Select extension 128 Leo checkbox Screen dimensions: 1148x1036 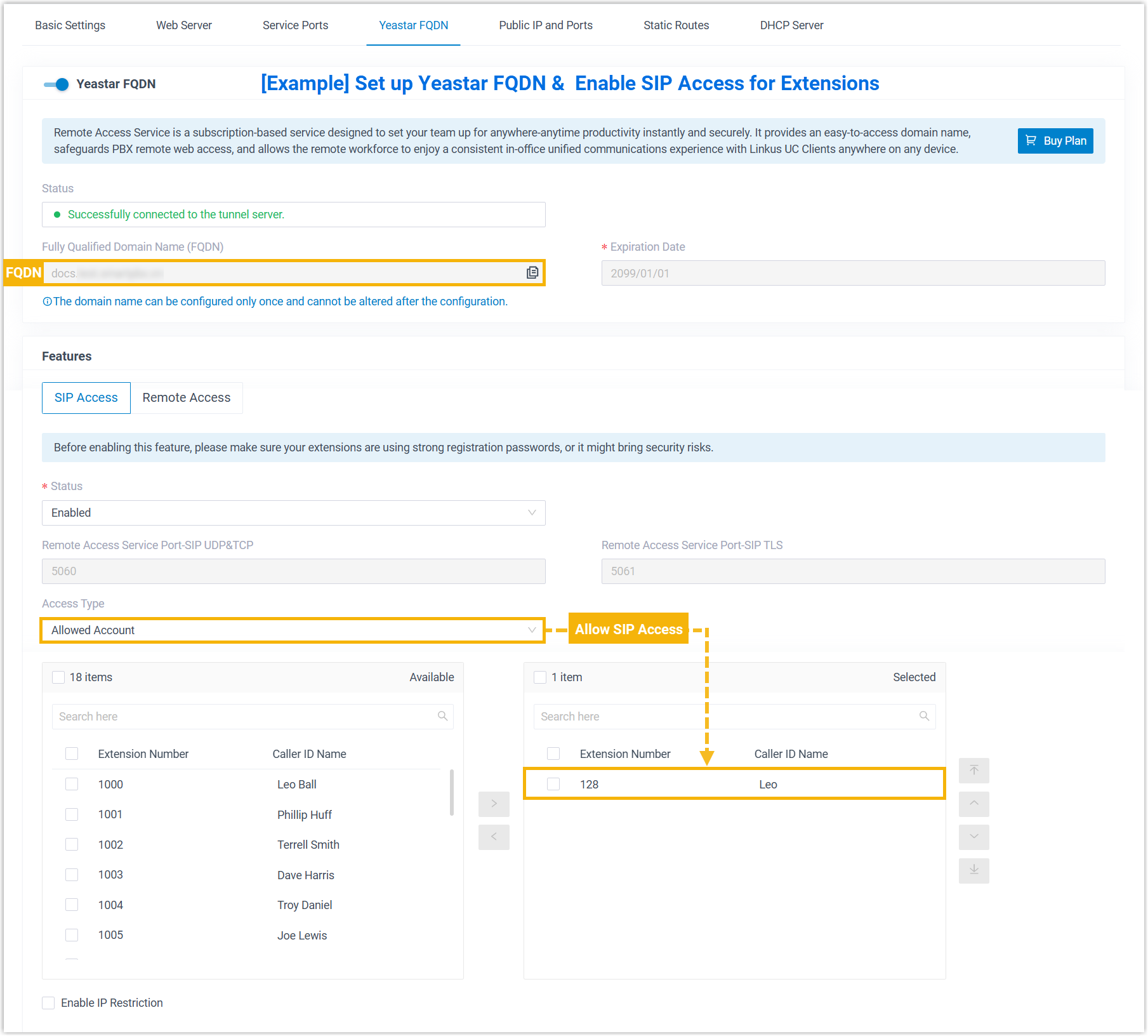tap(553, 784)
